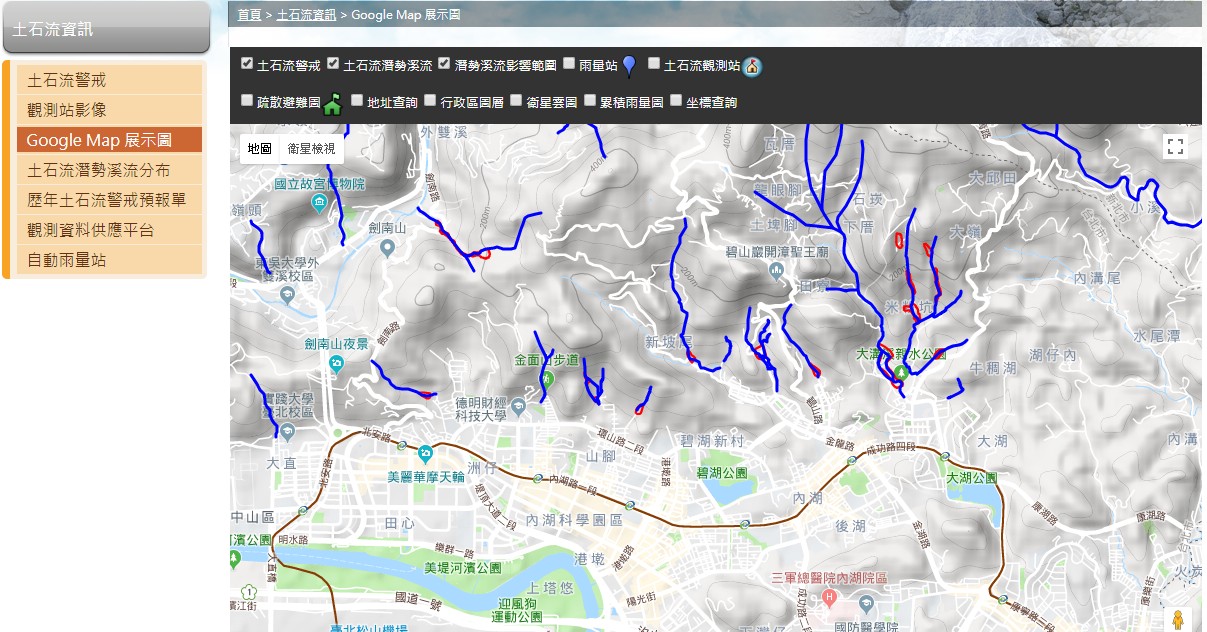
Task: Click the 土石流觀測站 house icon
Action: tap(752, 67)
